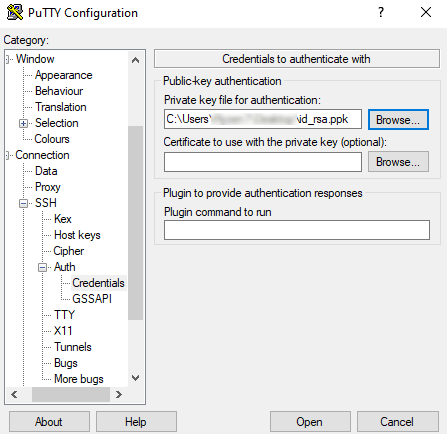The height and width of the screenshot is (434, 447).
Task: Open the Bugs category
Action: point(66,363)
